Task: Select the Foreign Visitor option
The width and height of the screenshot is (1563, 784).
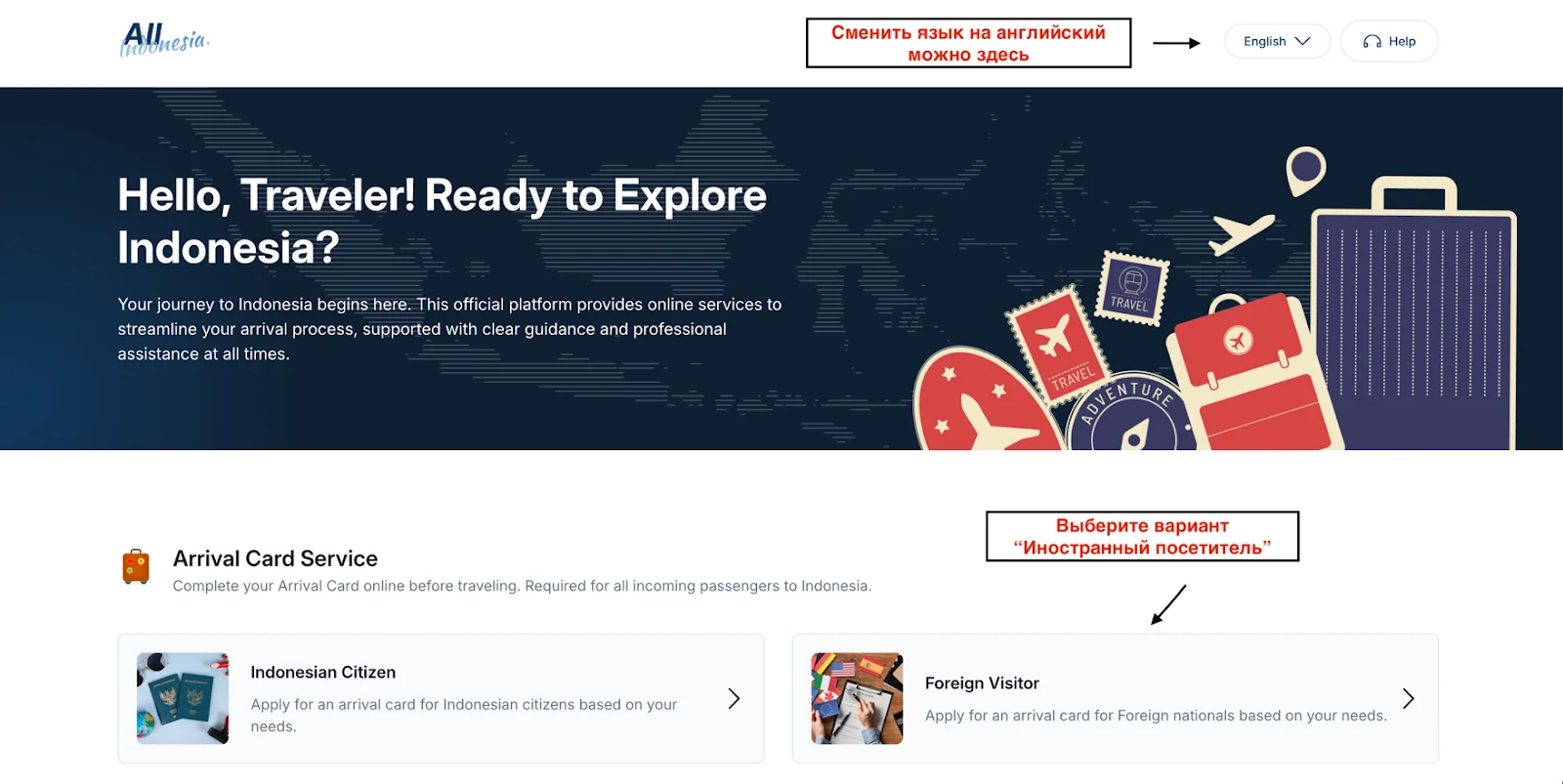Action: [x=1115, y=698]
